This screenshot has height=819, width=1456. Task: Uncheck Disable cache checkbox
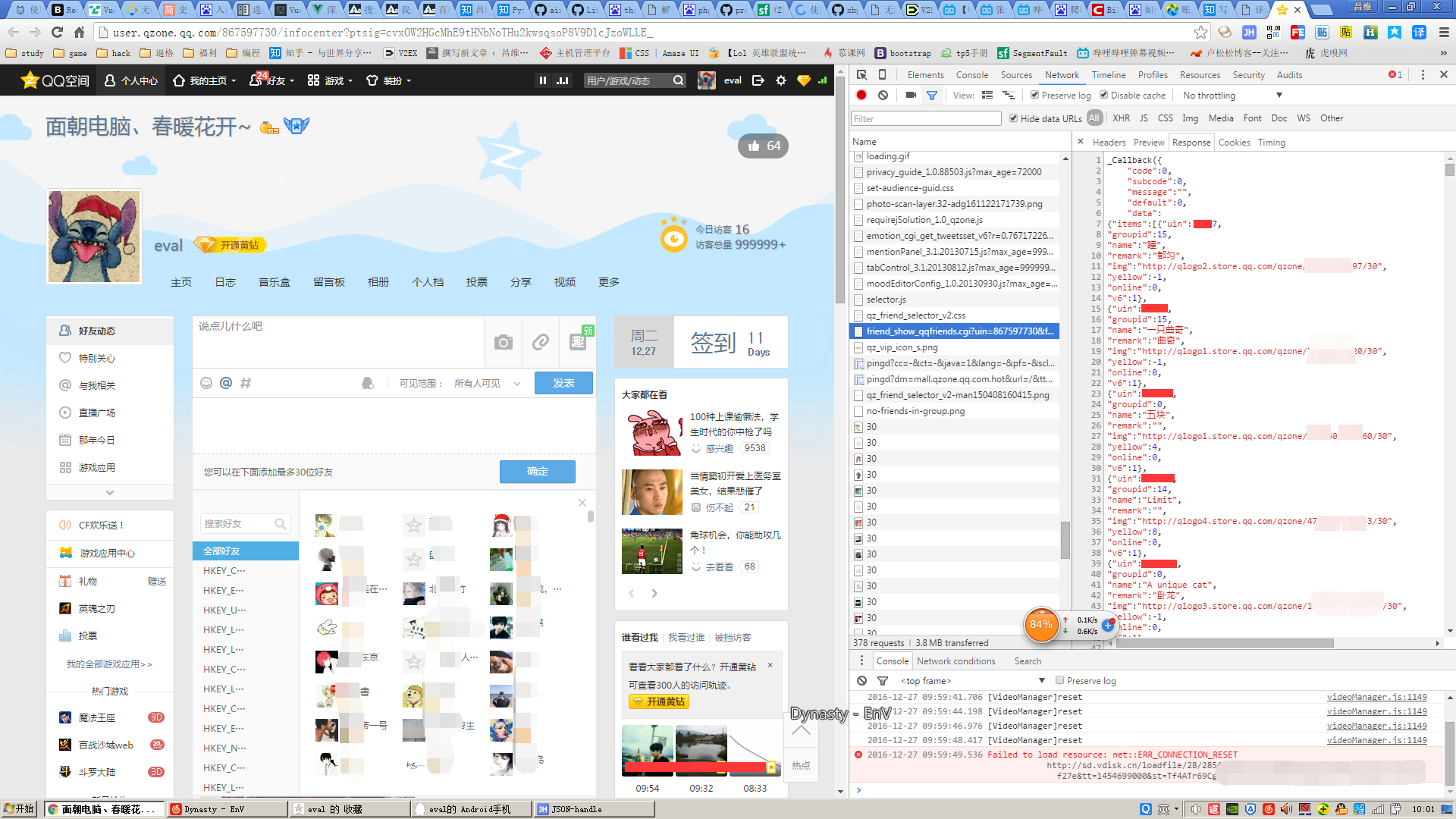tap(1103, 96)
